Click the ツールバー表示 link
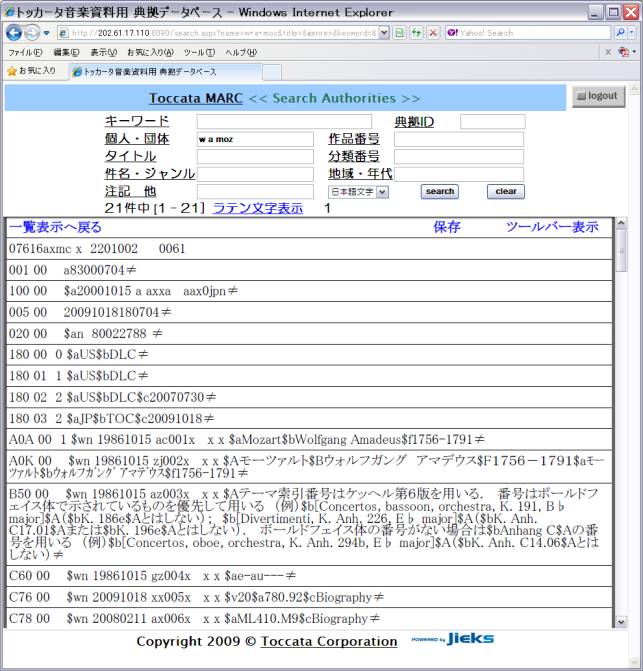Screen dimensions: 643x671 coord(552,227)
